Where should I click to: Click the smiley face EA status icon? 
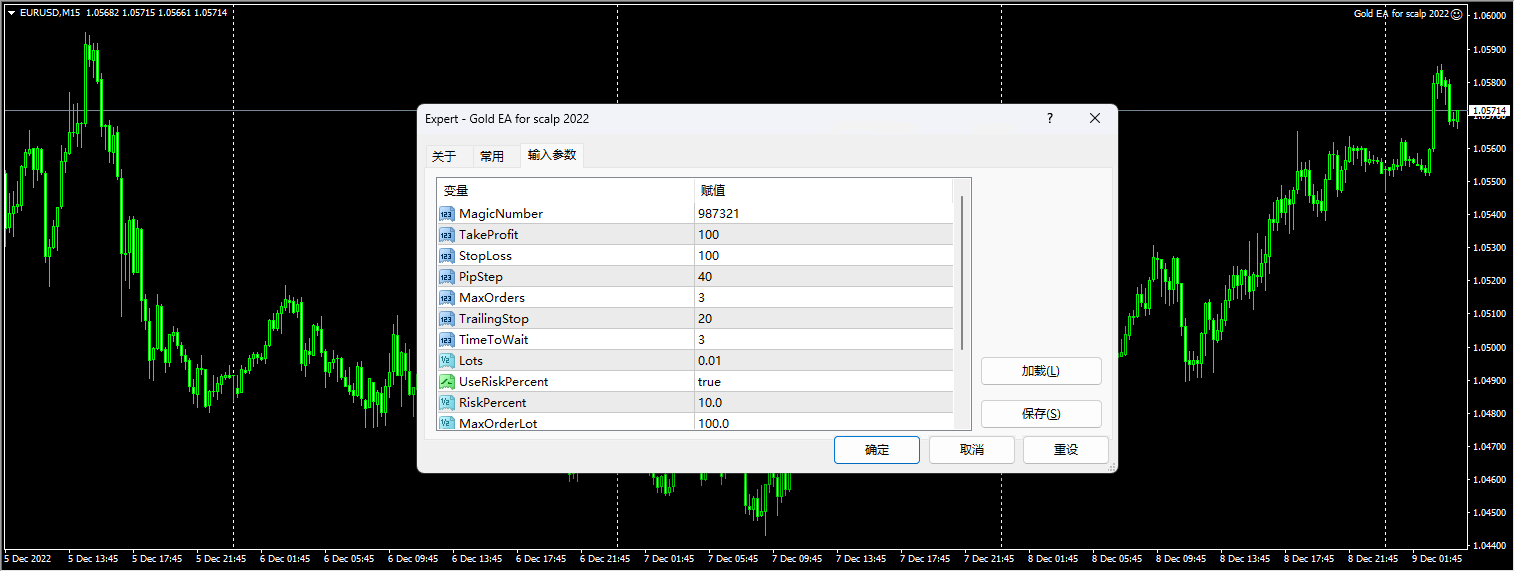[1456, 14]
